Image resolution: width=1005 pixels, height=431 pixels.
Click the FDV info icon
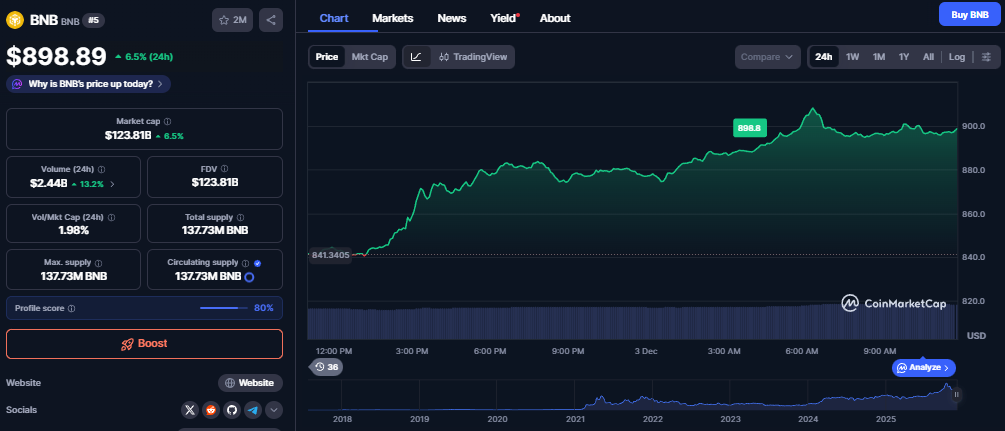[x=224, y=169]
